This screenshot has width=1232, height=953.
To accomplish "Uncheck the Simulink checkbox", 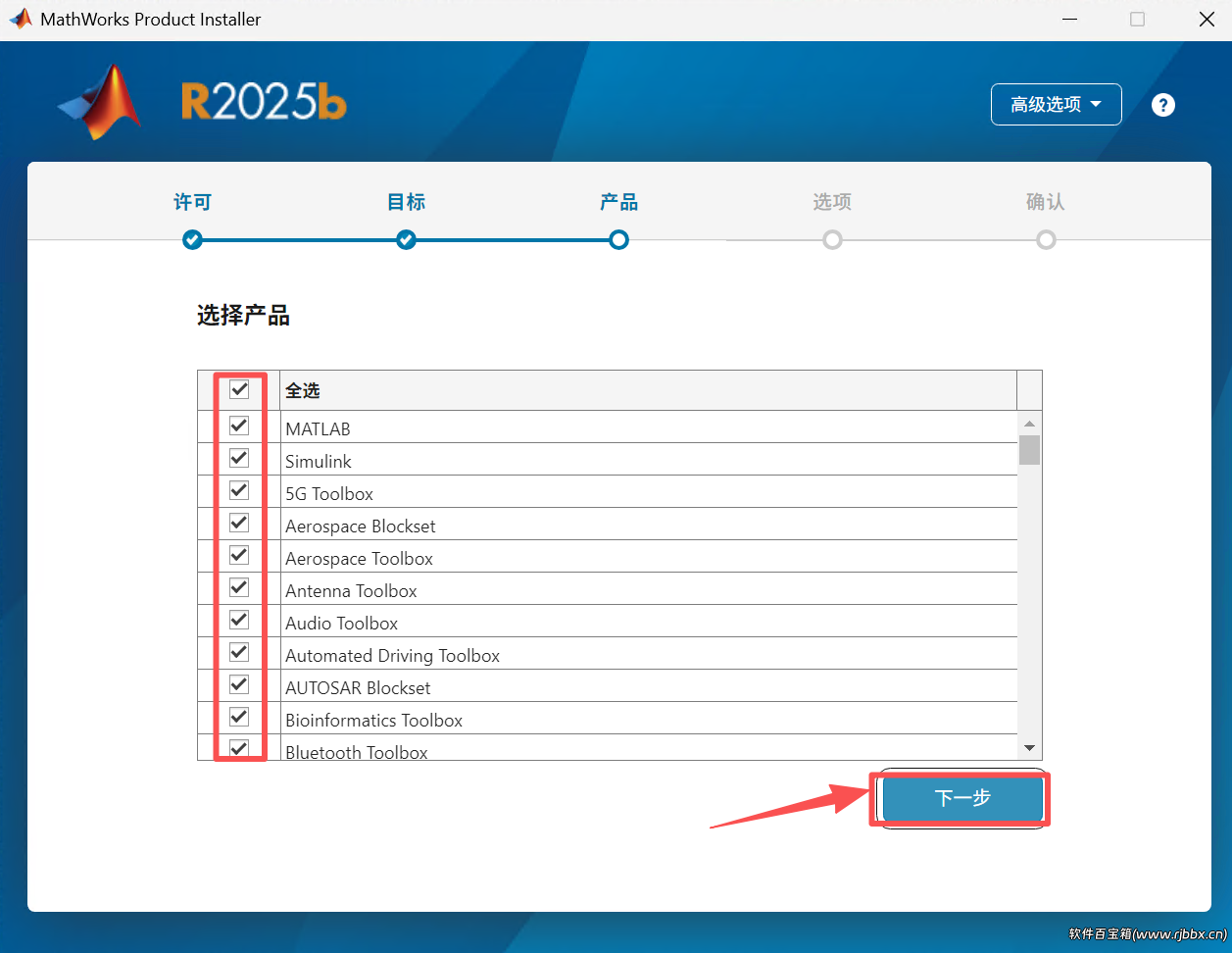I will click(x=239, y=458).
